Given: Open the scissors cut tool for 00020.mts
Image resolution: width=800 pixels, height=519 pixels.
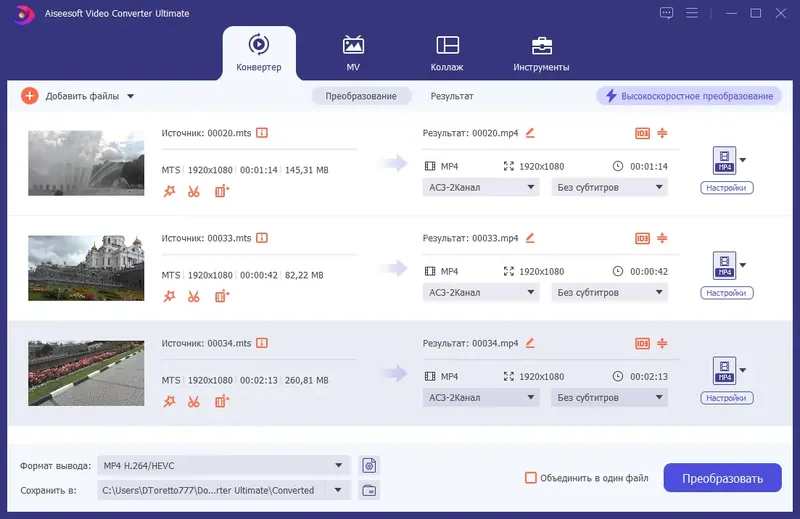Looking at the screenshot, I should pos(193,191).
